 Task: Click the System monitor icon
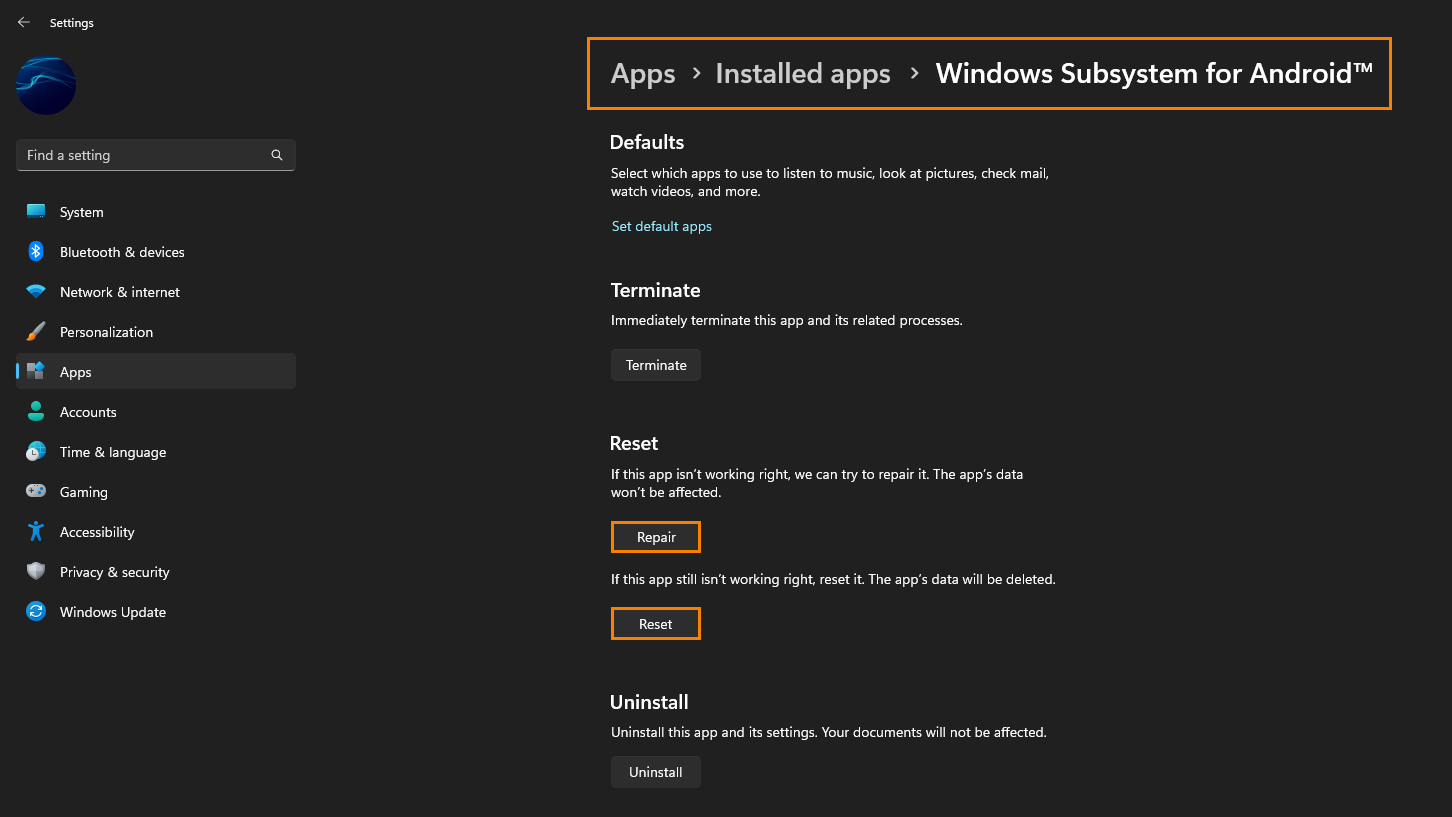coord(36,212)
